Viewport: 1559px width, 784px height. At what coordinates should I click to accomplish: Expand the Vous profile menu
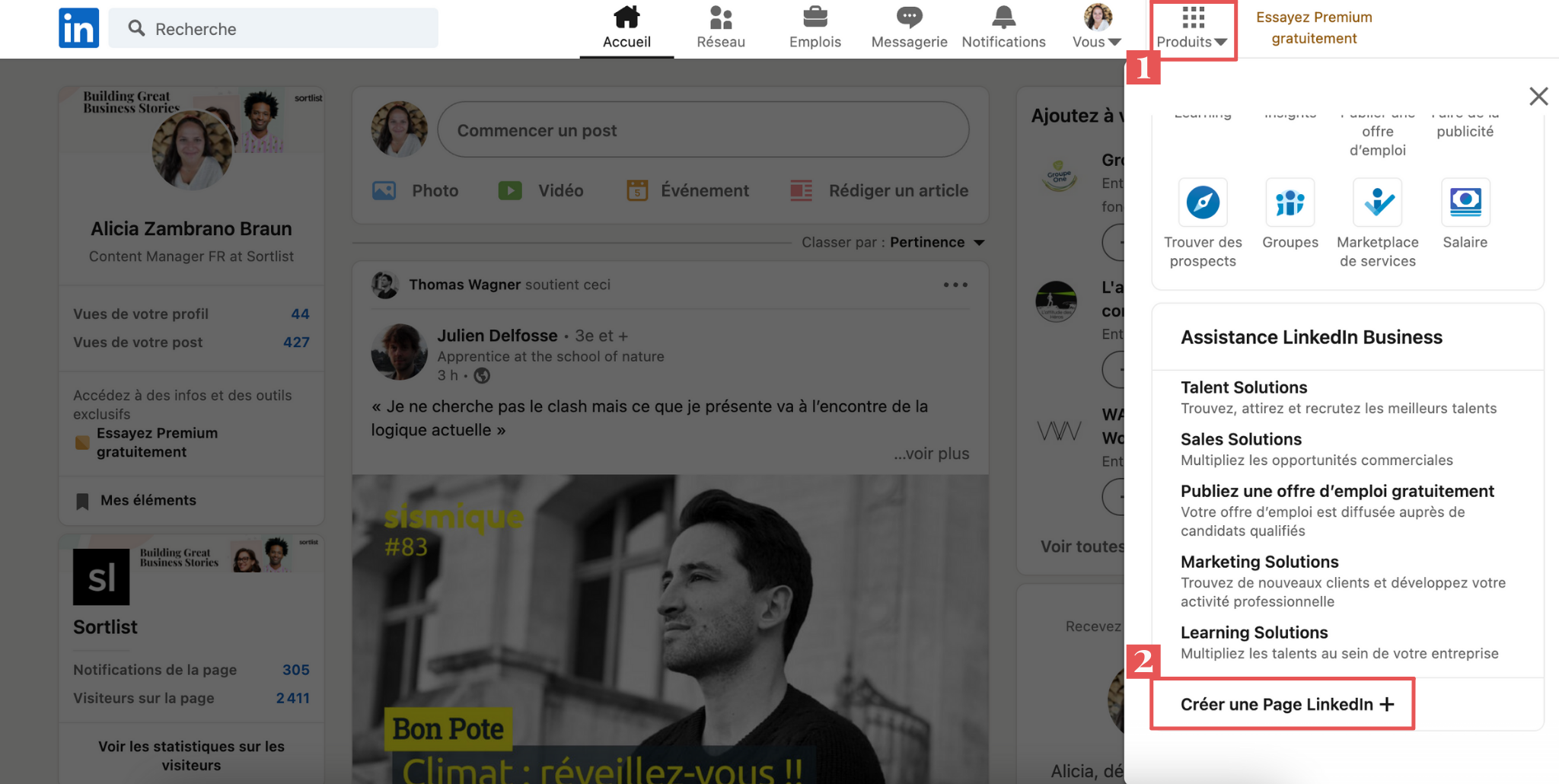point(1097,27)
